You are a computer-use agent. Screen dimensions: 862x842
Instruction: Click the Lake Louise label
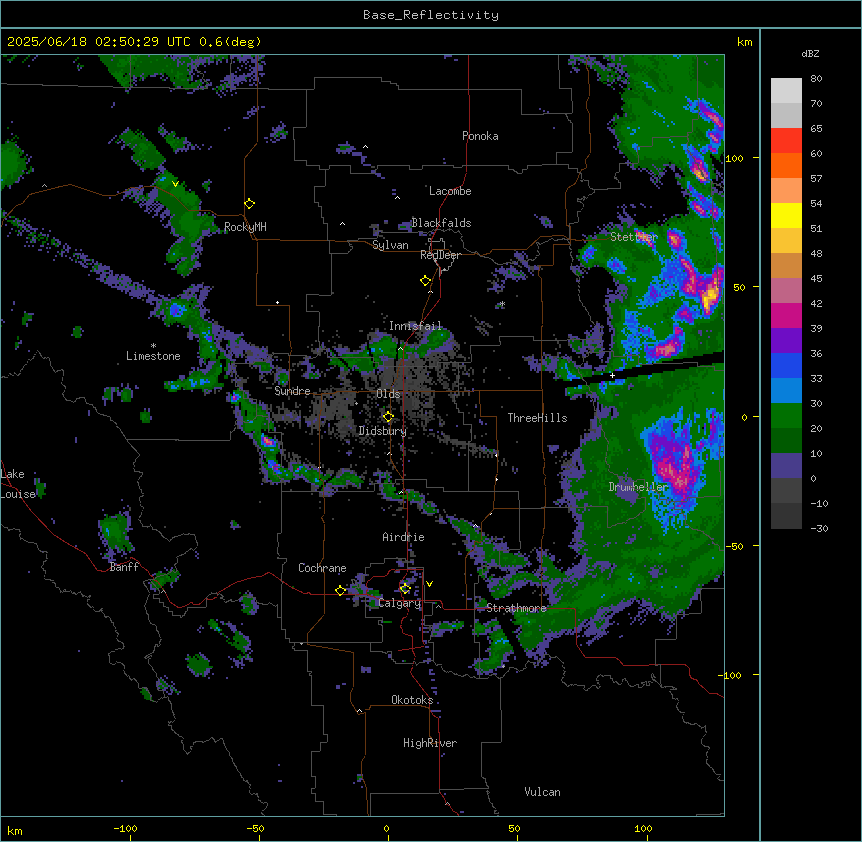[x=18, y=484]
